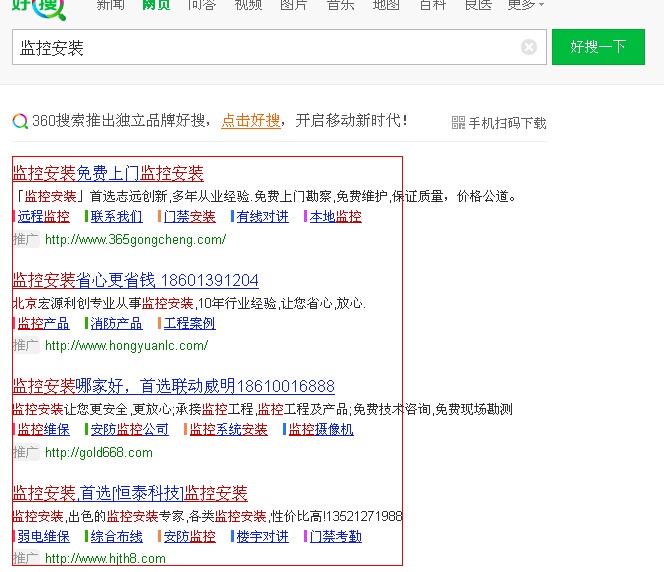Click the QR code icon for mobile download

[x=458, y=123]
